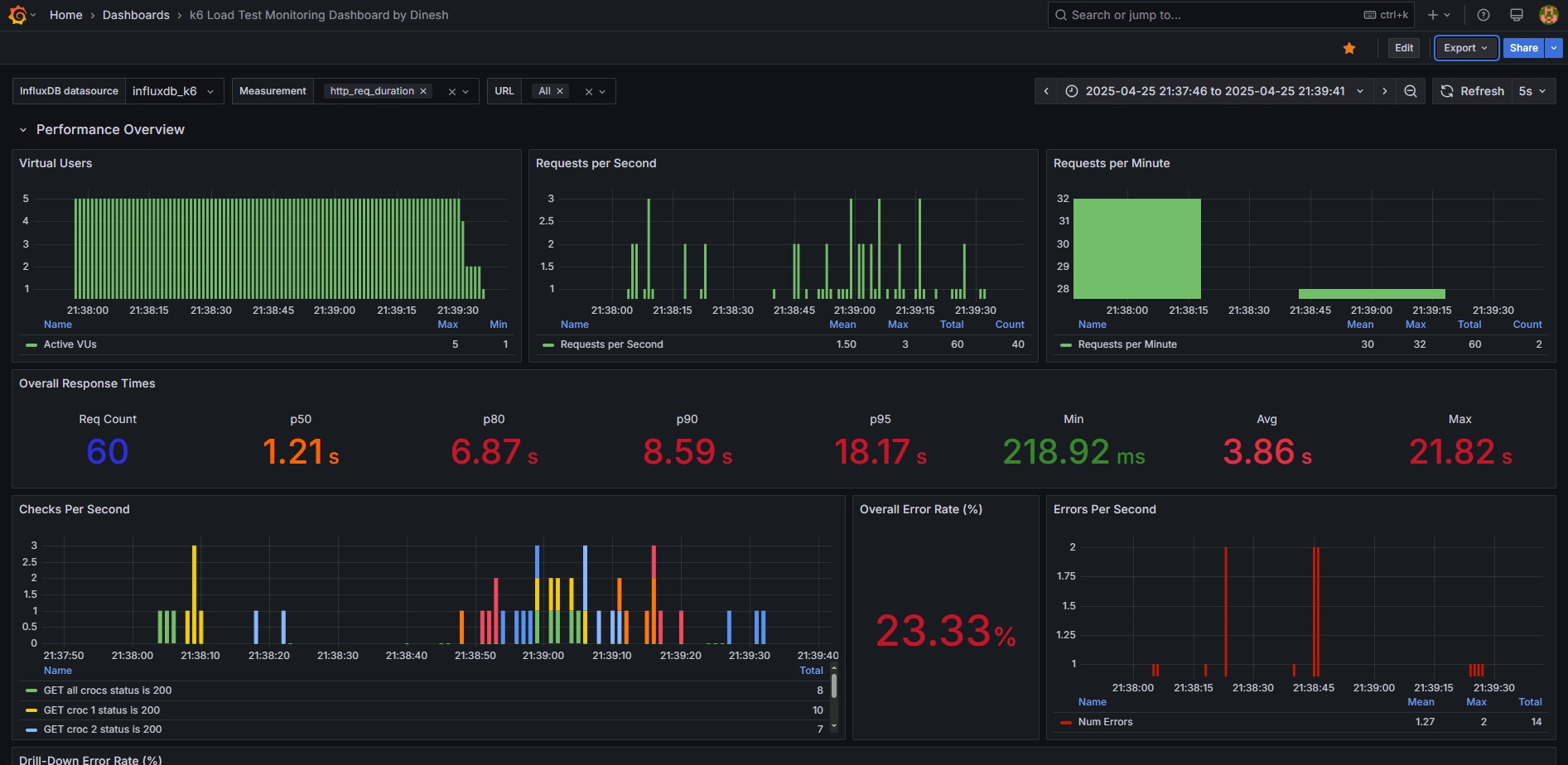The image size is (1568, 765).
Task: Expand the URL variable dropdown arrow
Action: [602, 92]
